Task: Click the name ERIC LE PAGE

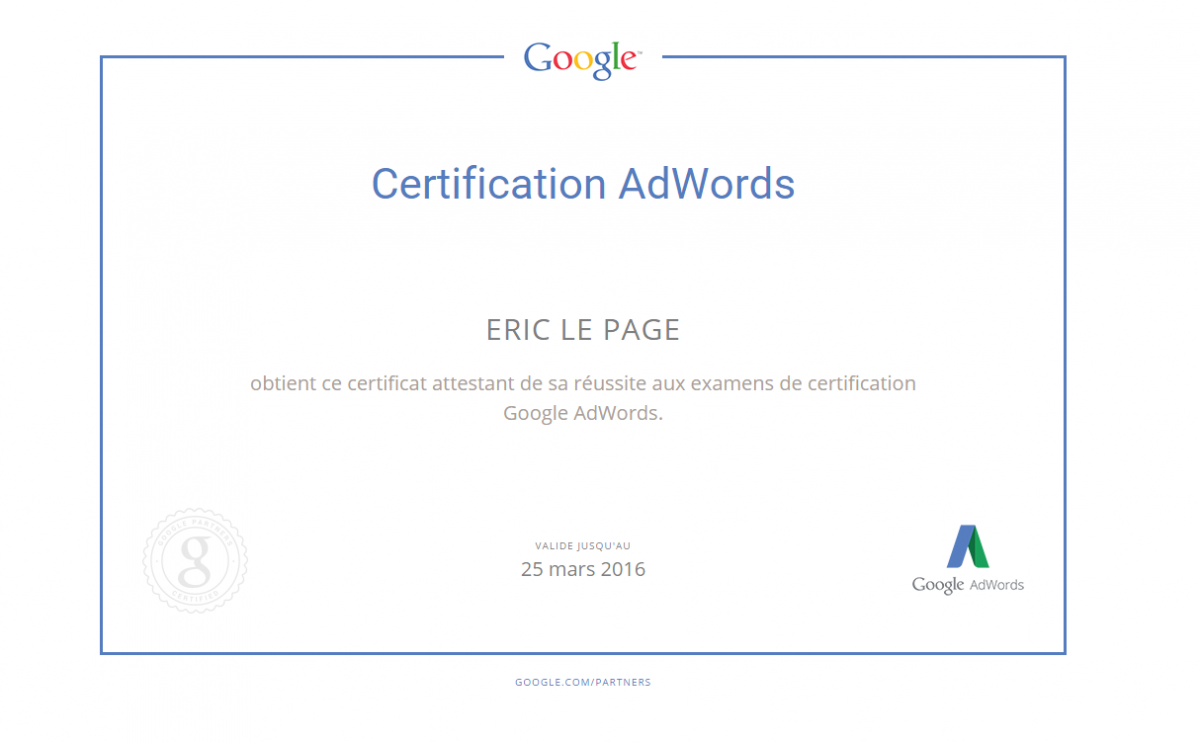Action: 583,331
